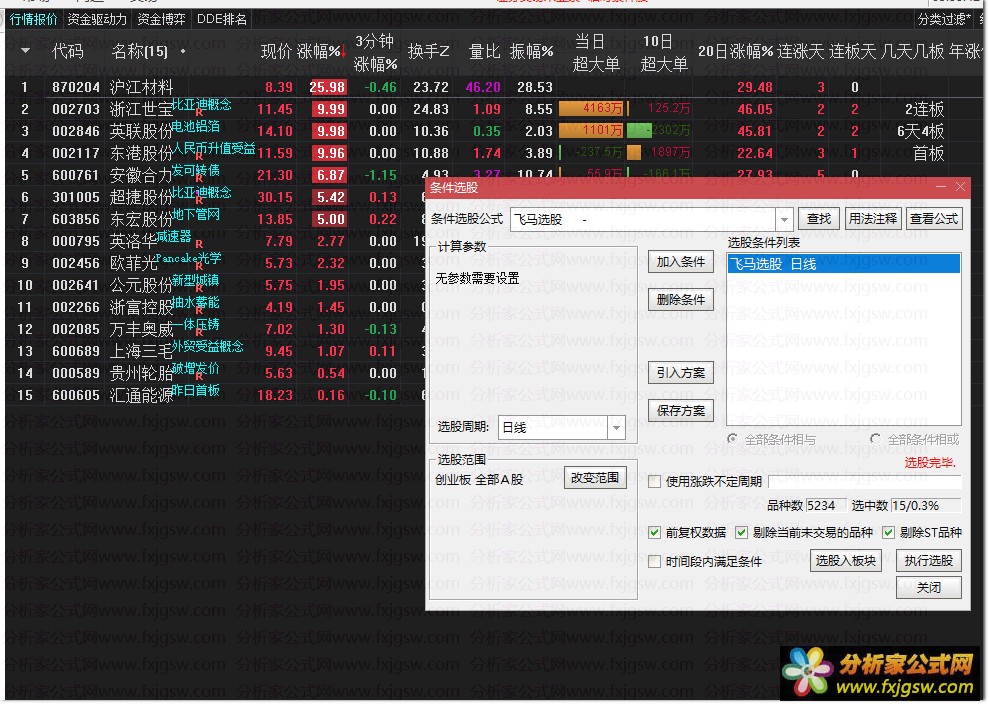Select the DDE排名 tab
The height and width of the screenshot is (704, 990).
tap(222, 19)
